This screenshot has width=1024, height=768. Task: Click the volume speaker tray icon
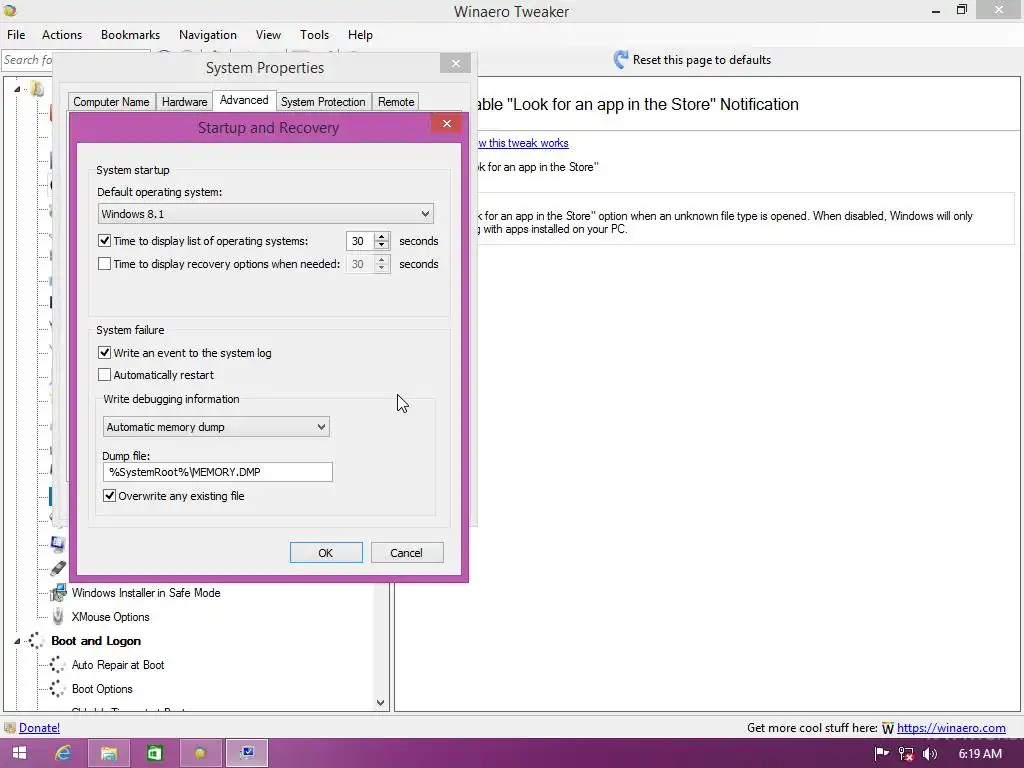pyautogui.click(x=930, y=754)
